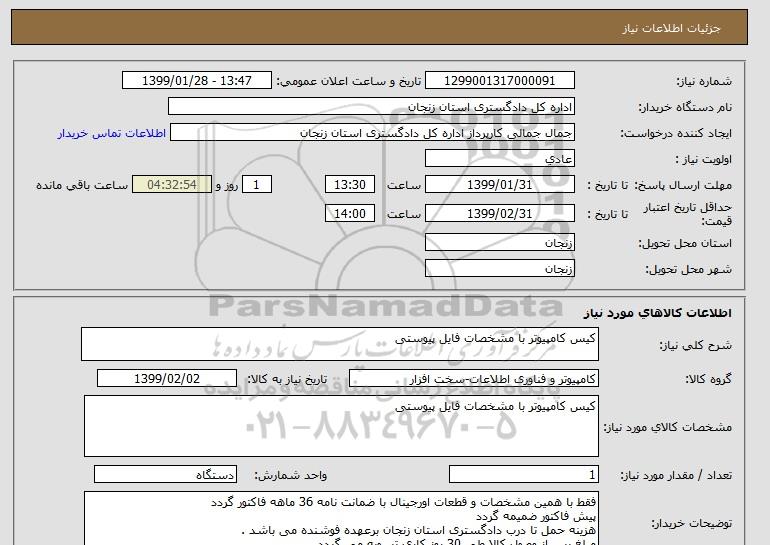Select the priority field showing عادی
The width and height of the screenshot is (770, 545).
(x=499, y=159)
